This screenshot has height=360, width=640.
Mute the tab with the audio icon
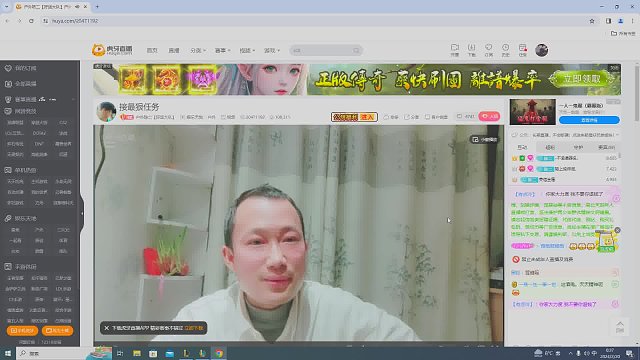tap(77, 7)
